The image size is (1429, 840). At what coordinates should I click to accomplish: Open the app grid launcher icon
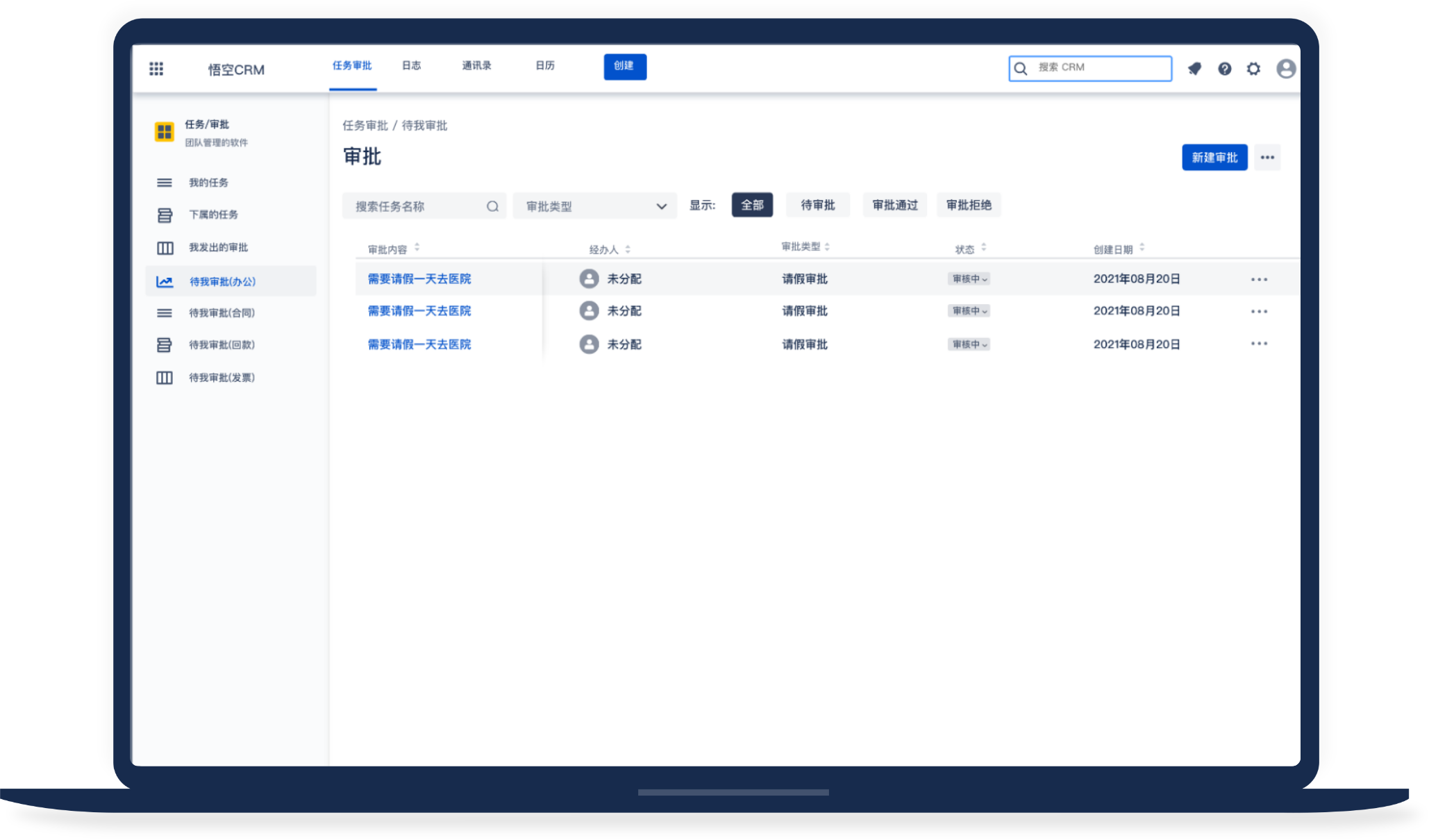156,69
